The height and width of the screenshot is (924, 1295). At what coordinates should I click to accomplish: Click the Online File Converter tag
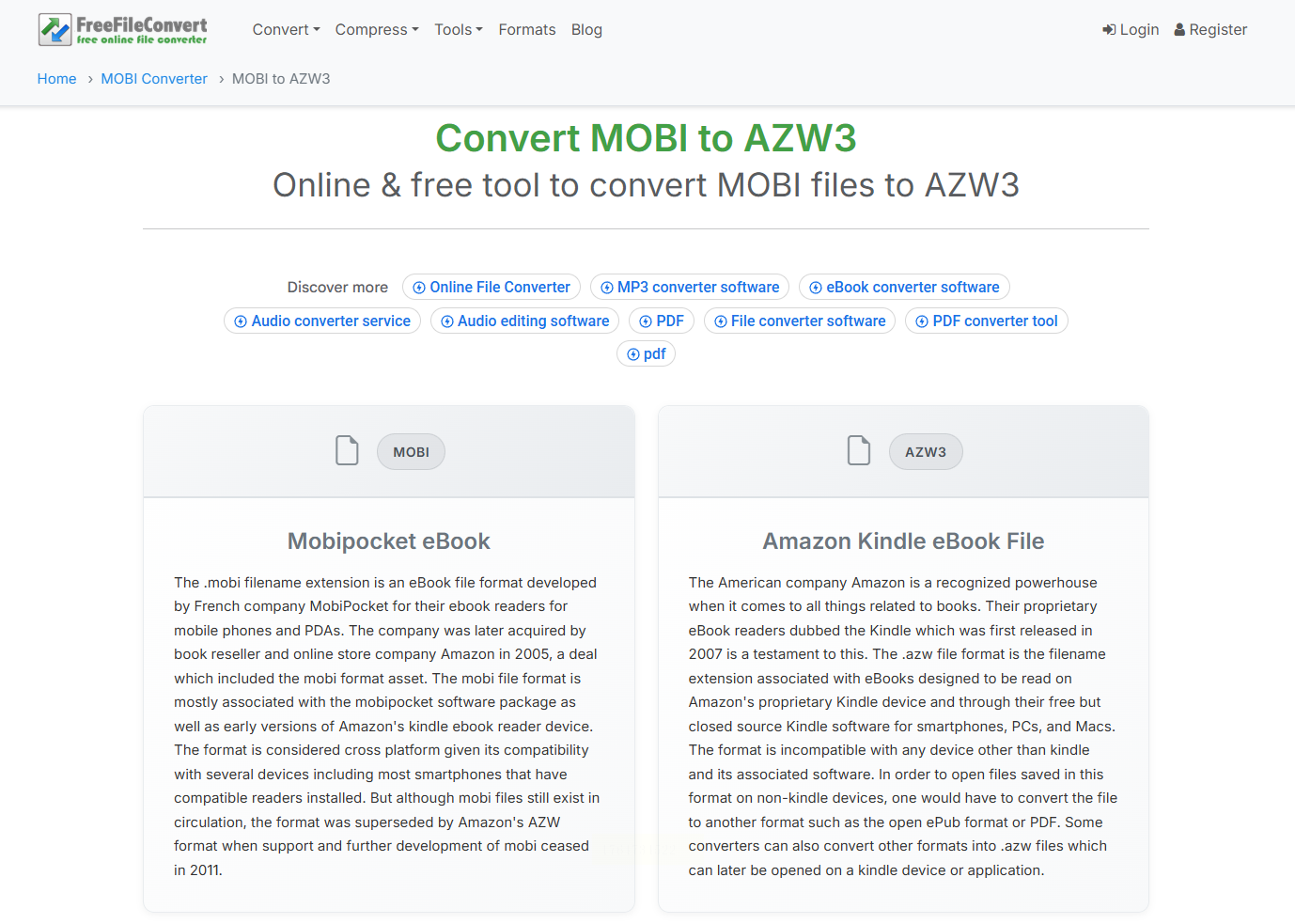click(491, 288)
